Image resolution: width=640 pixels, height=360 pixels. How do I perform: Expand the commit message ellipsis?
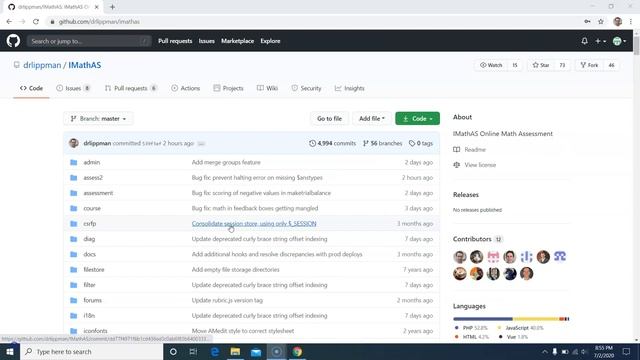point(201,144)
